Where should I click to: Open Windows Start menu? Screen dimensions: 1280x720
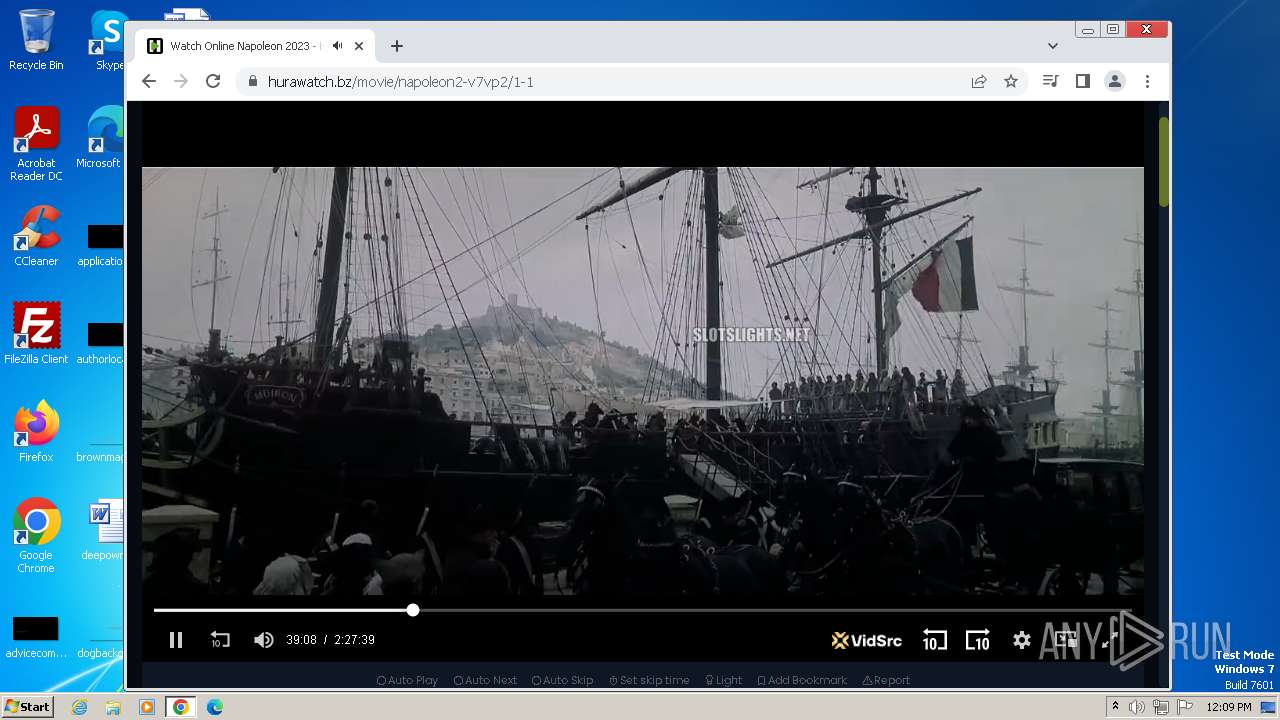click(x=28, y=706)
